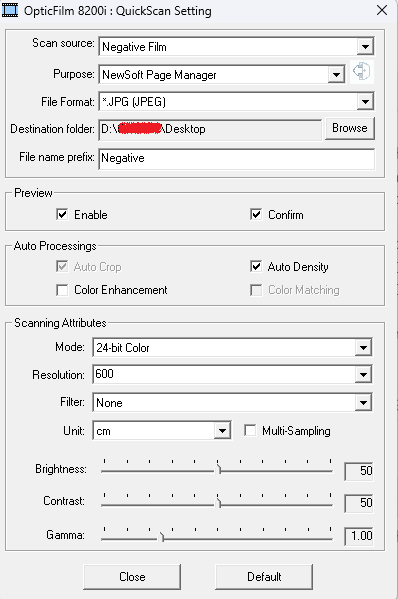Click the Default button to reset settings
398x599 pixels.
coord(264,576)
